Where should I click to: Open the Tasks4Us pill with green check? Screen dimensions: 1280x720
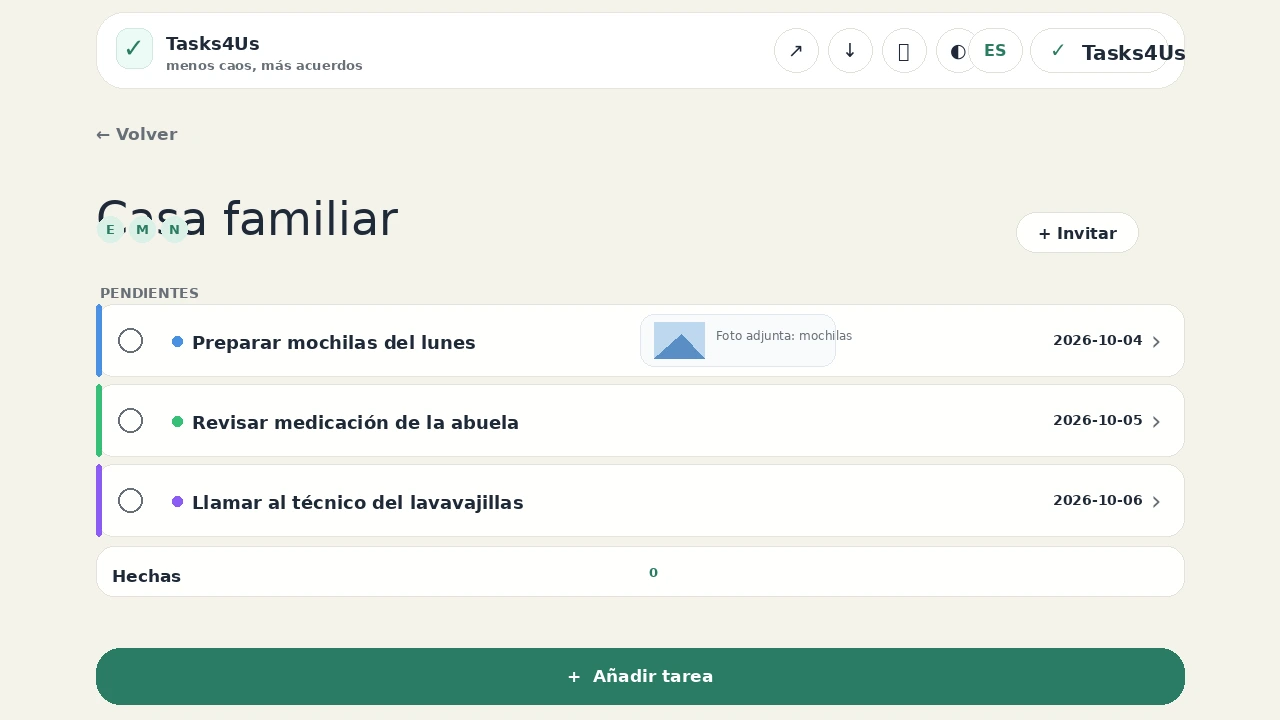tap(1099, 51)
